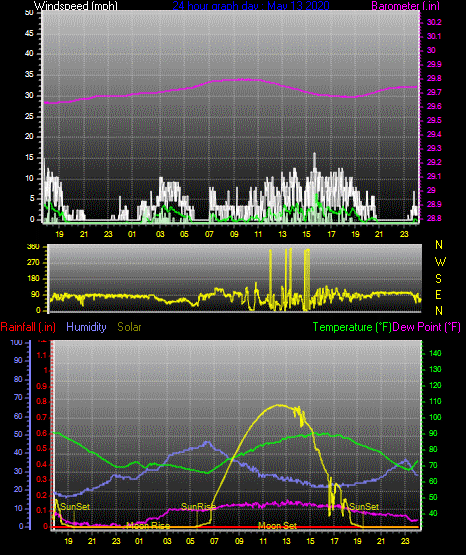Viewport: 466px width, 555px height.
Task: Click the "28.9" barometer axis value
Action: coord(434,205)
